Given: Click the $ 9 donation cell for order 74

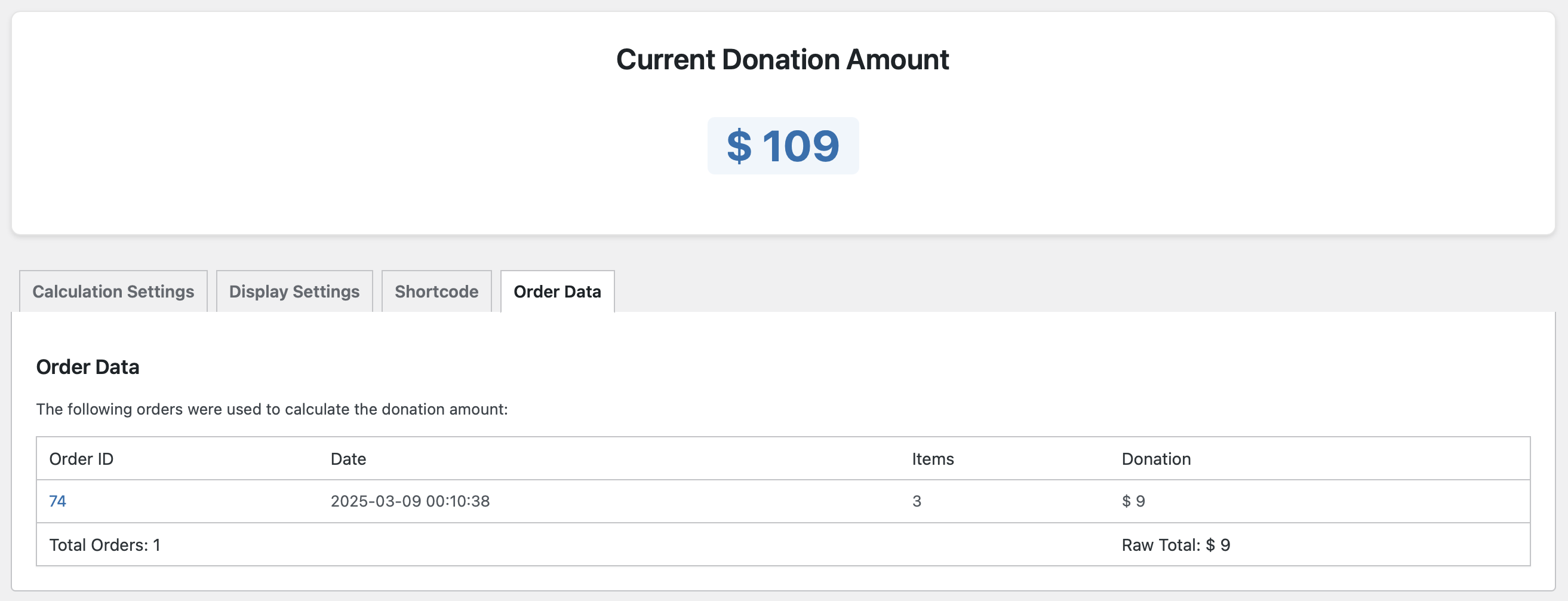Looking at the screenshot, I should pyautogui.click(x=1133, y=501).
